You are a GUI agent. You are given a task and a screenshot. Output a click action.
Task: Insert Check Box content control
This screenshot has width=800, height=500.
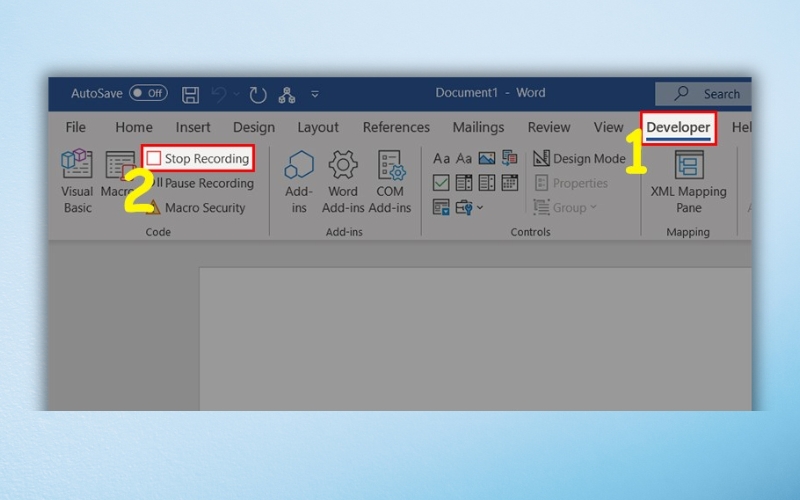coord(441,182)
